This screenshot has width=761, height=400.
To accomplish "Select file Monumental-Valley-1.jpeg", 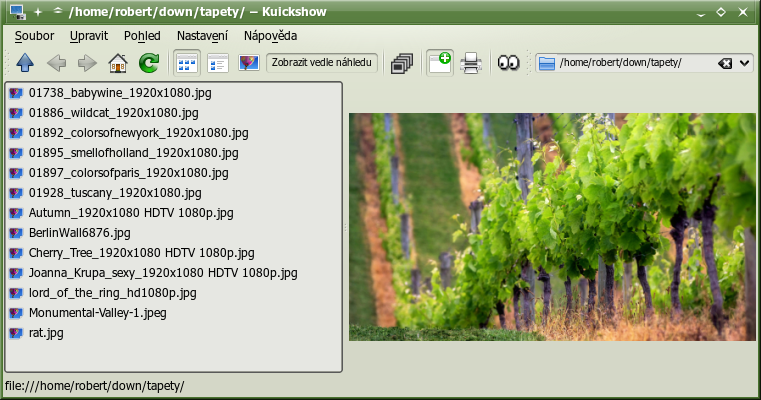I will click(x=98, y=313).
